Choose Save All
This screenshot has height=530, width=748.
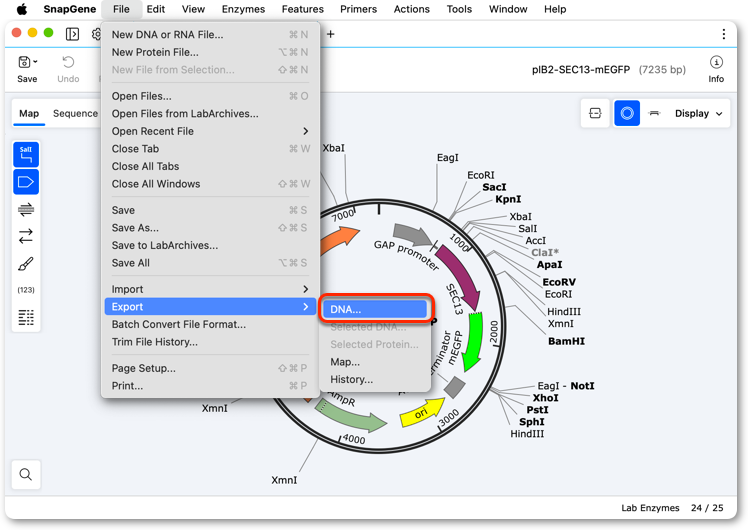click(x=210, y=263)
